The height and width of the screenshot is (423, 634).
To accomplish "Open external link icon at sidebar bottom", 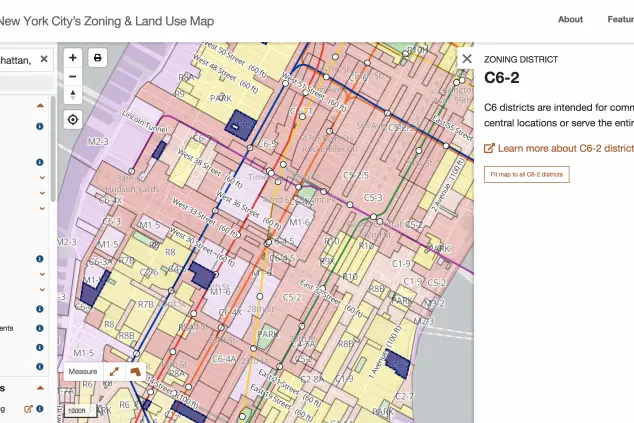I will [28, 408].
